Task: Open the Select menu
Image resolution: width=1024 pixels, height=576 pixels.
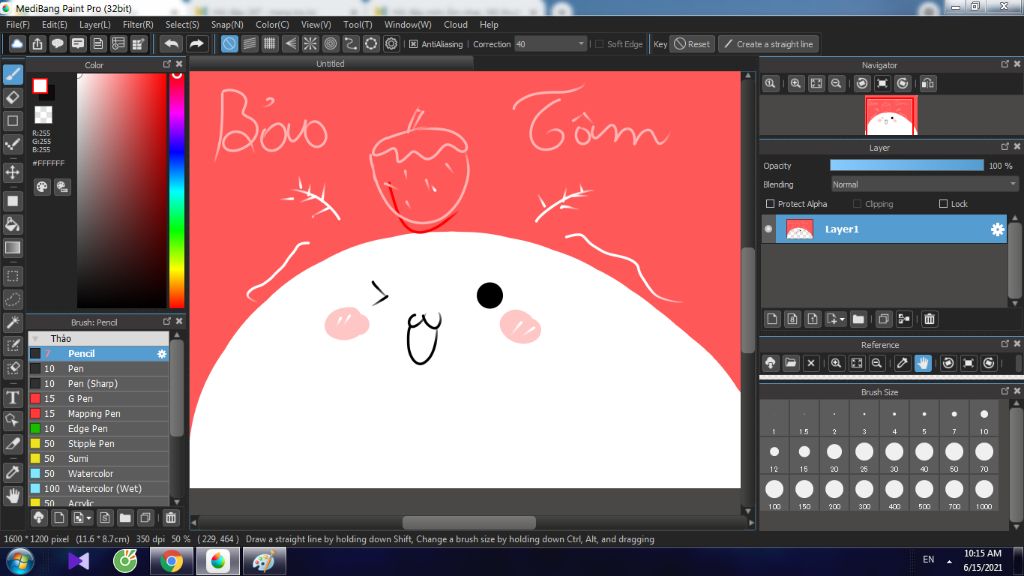Action: pyautogui.click(x=182, y=24)
